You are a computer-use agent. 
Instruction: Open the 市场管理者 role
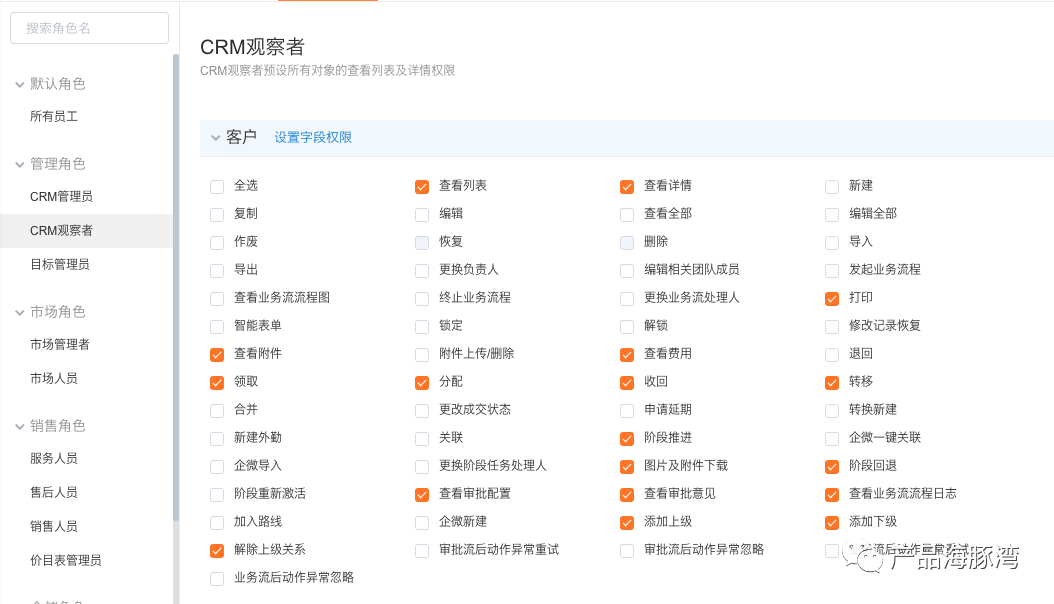coord(86,345)
